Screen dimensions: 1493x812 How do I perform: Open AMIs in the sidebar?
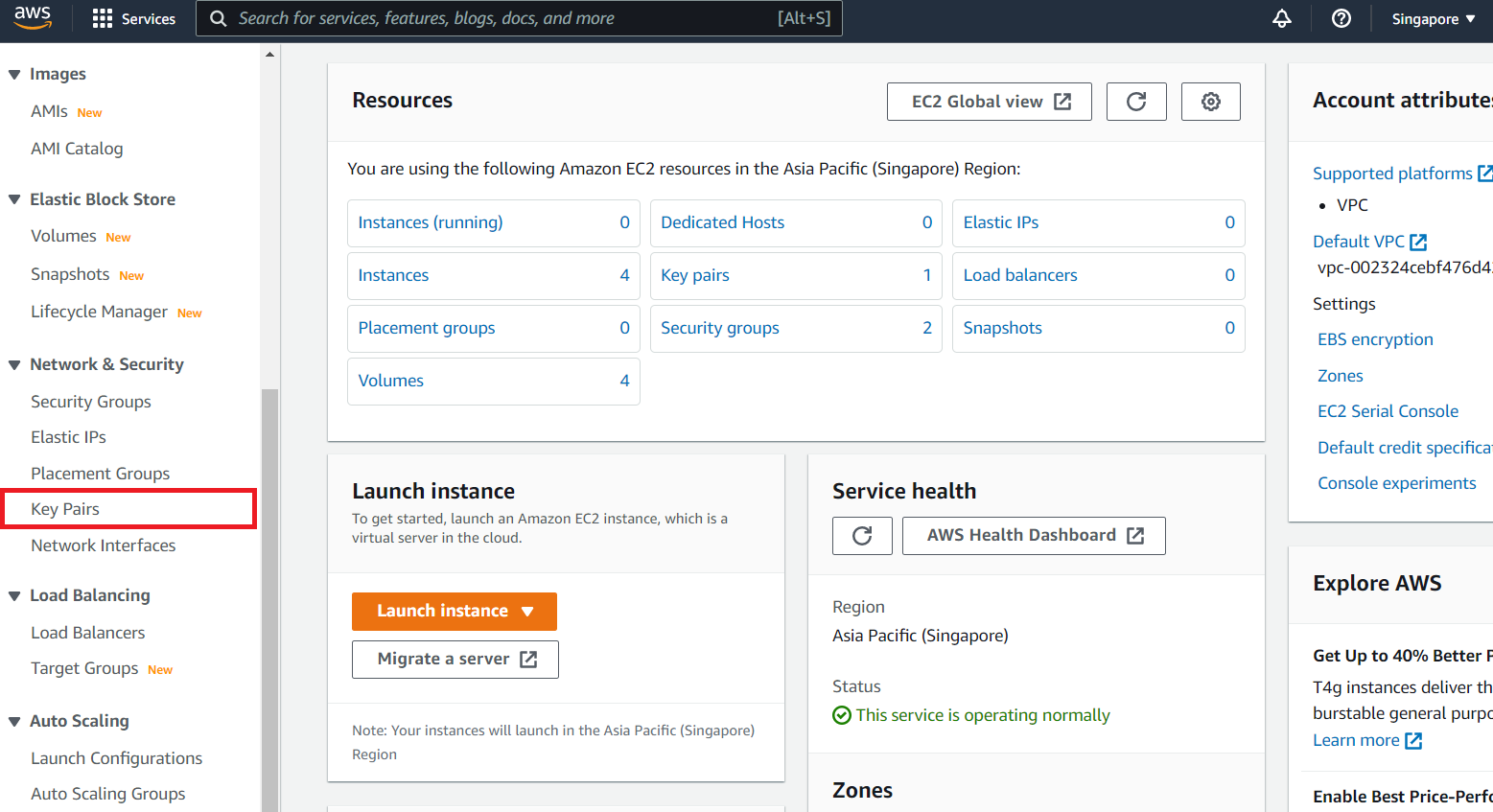tap(49, 111)
